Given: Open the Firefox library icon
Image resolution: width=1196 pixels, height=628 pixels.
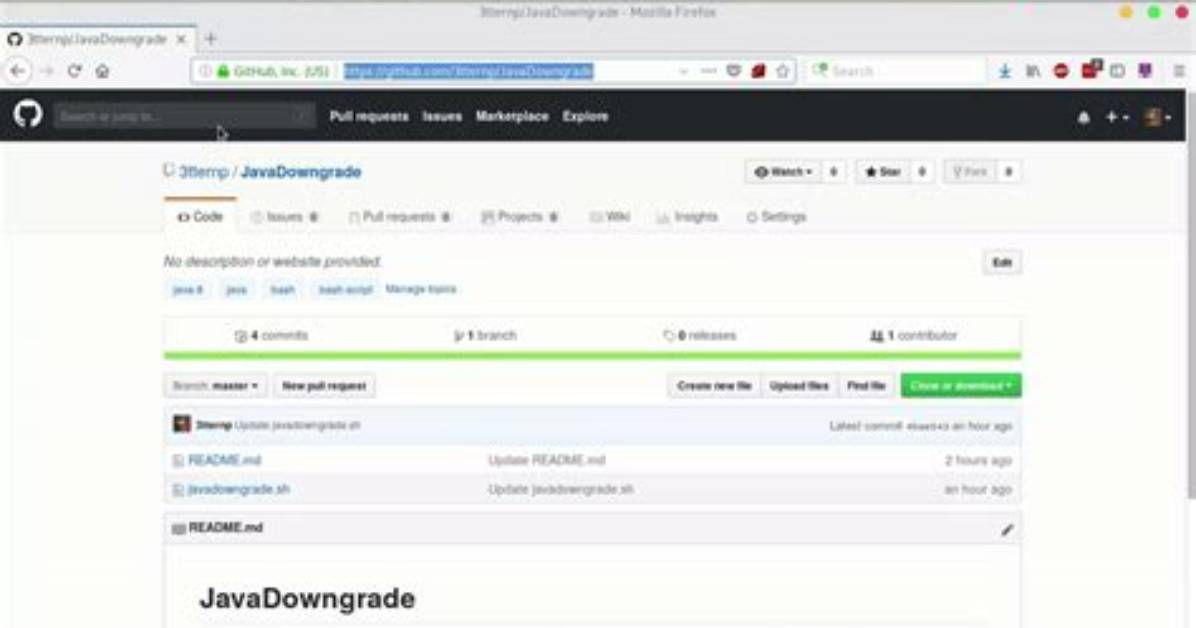Looking at the screenshot, I should pos(1033,71).
